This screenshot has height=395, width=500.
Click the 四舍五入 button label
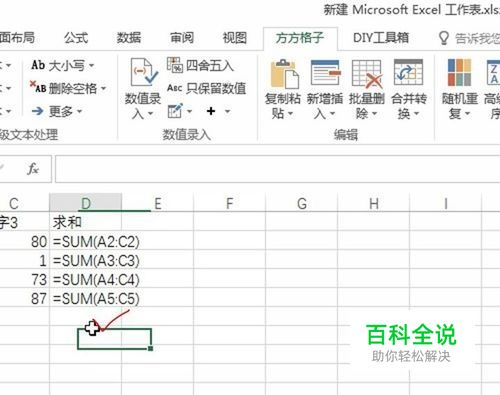click(209, 66)
